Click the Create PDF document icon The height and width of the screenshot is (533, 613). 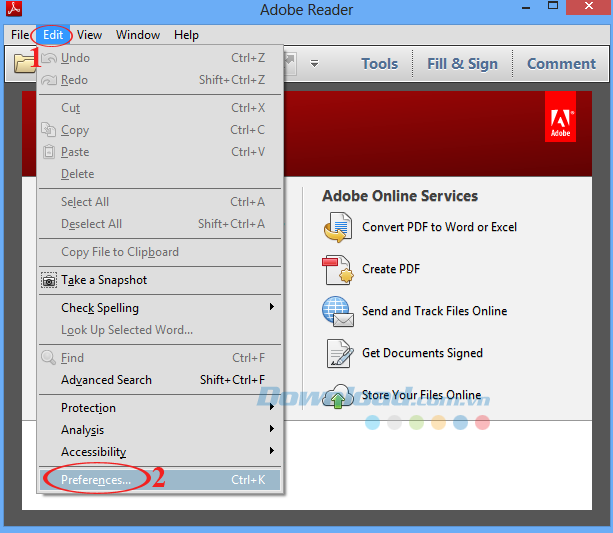[338, 270]
